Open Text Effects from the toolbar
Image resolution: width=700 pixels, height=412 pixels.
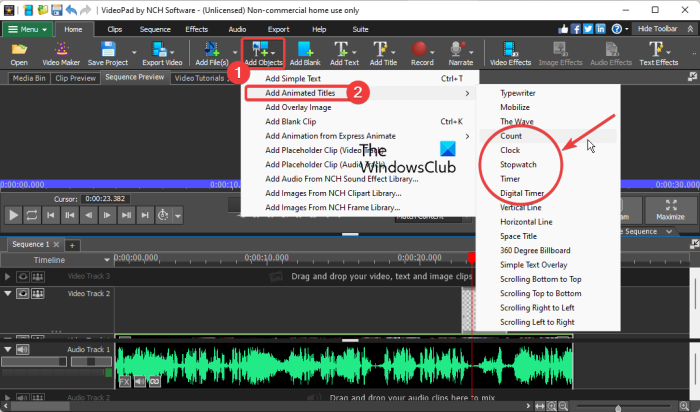[x=658, y=51]
